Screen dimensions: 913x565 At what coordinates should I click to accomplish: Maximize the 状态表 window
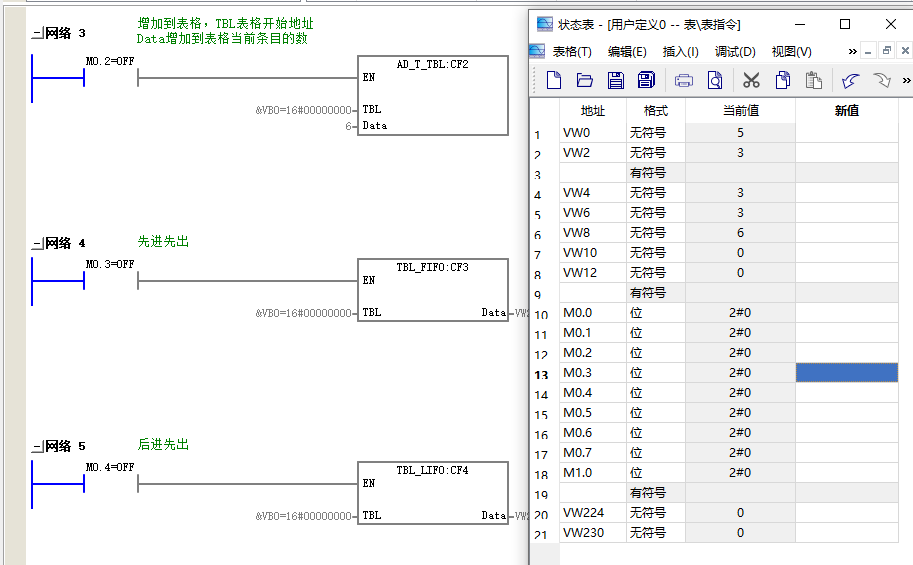[845, 24]
